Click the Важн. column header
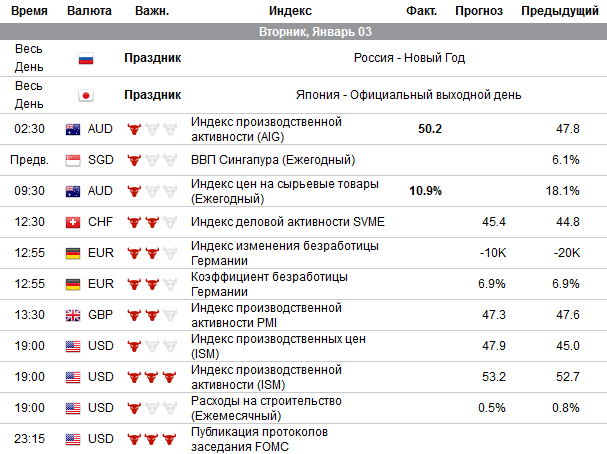 (151, 12)
